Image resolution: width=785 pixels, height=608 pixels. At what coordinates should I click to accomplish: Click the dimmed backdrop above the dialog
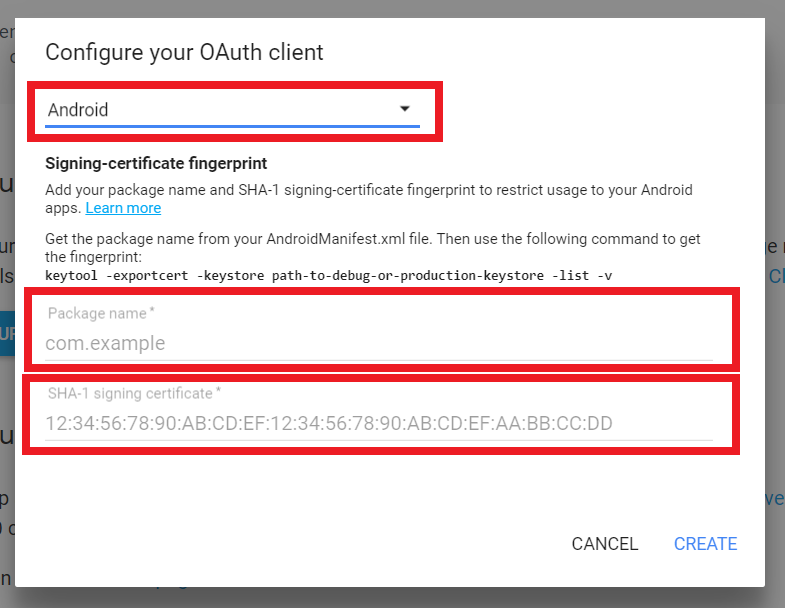400,8
